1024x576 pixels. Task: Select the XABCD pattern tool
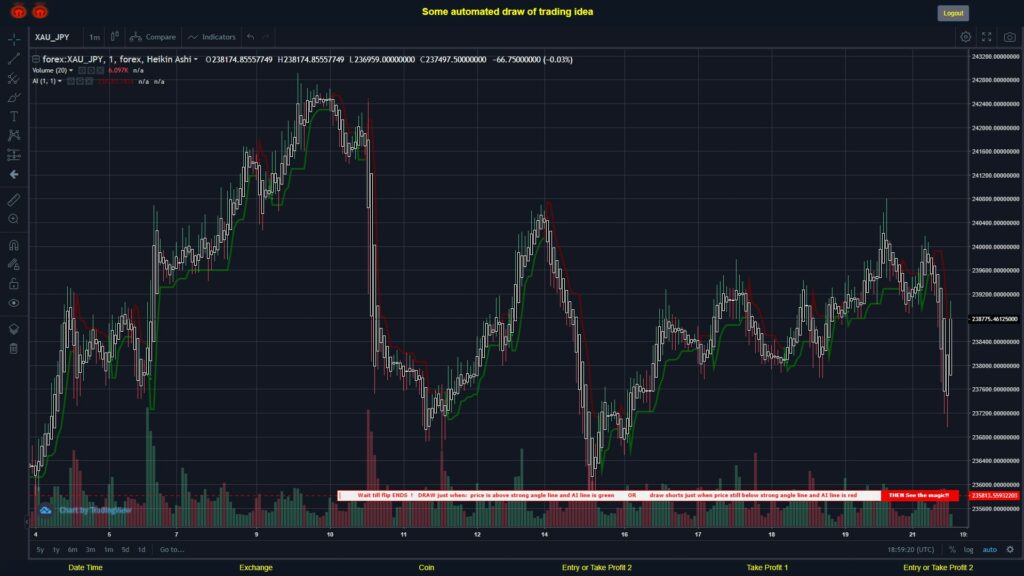pyautogui.click(x=14, y=135)
